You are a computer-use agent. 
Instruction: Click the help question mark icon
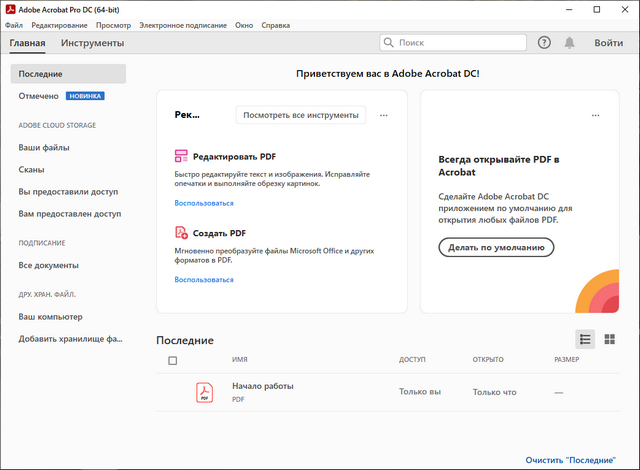[x=544, y=43]
